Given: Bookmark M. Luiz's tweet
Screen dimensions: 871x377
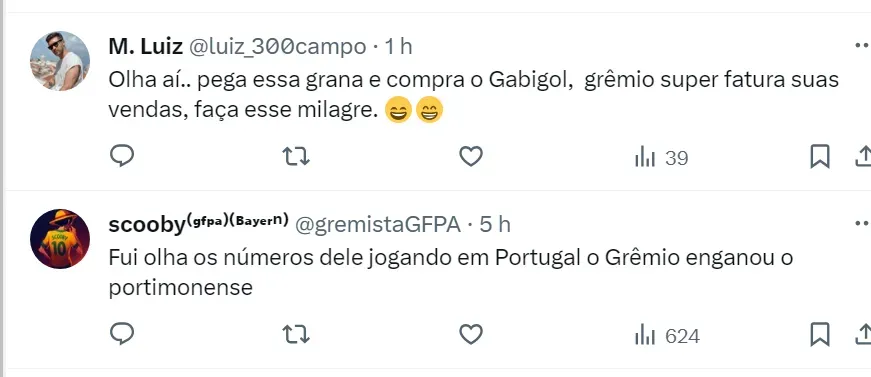Looking at the screenshot, I should coord(820,157).
